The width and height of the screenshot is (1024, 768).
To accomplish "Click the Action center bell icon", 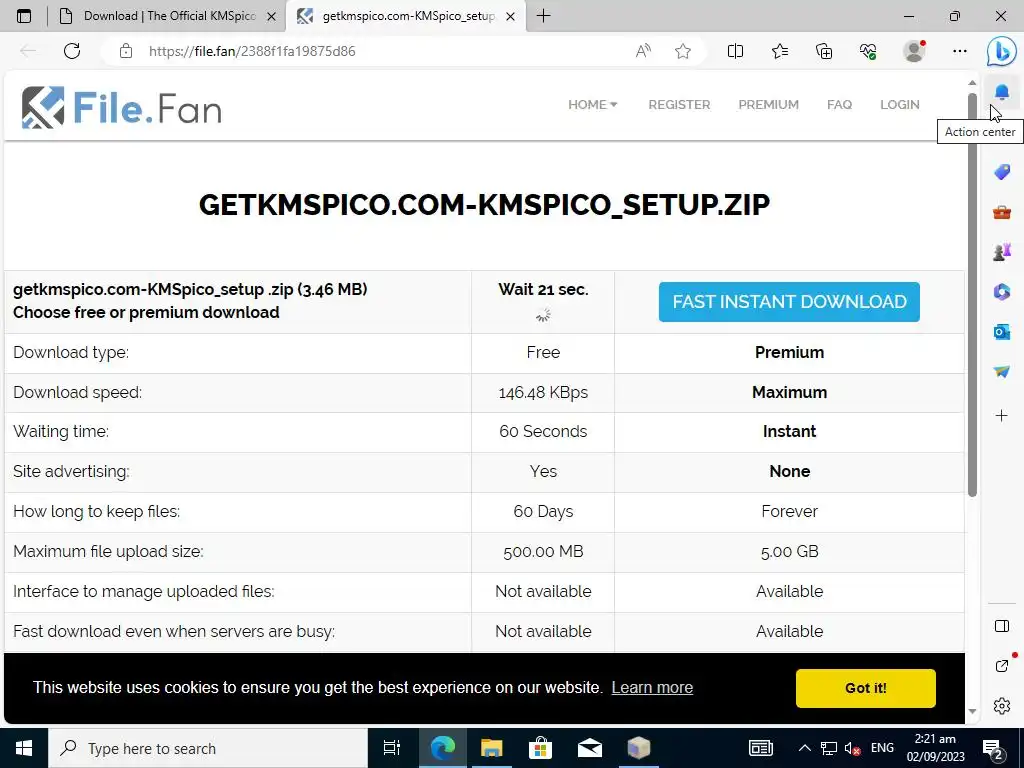I will (x=1002, y=92).
